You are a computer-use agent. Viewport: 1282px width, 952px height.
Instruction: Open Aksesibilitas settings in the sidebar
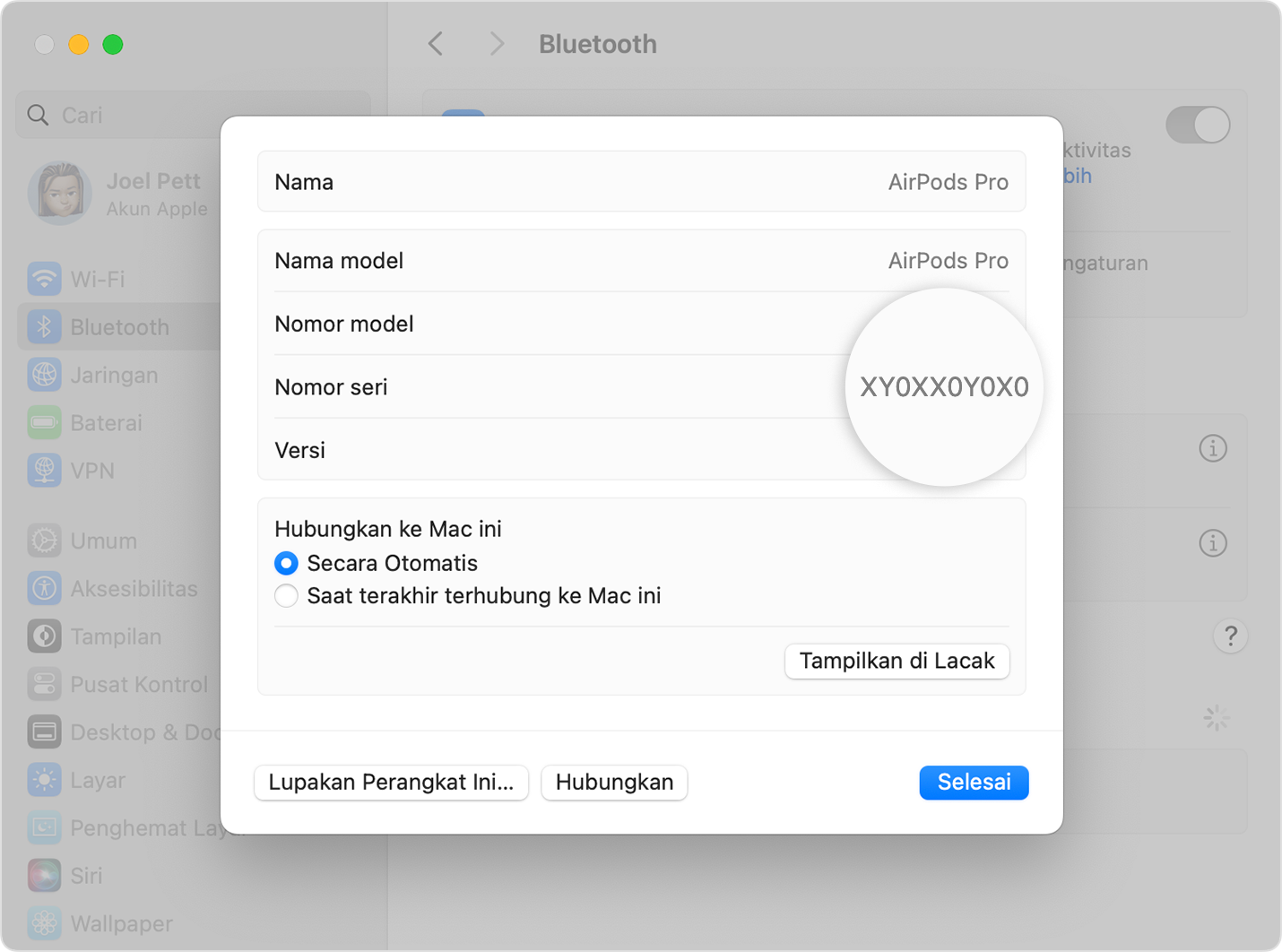click(134, 588)
